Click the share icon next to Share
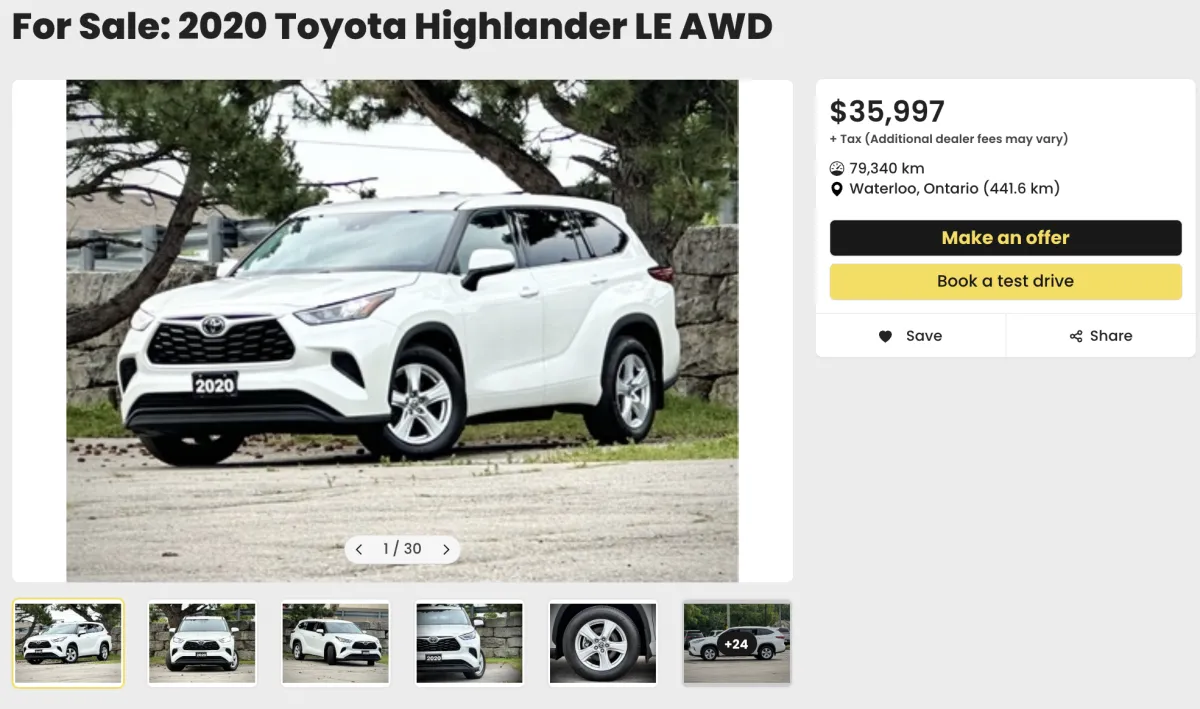 1076,336
